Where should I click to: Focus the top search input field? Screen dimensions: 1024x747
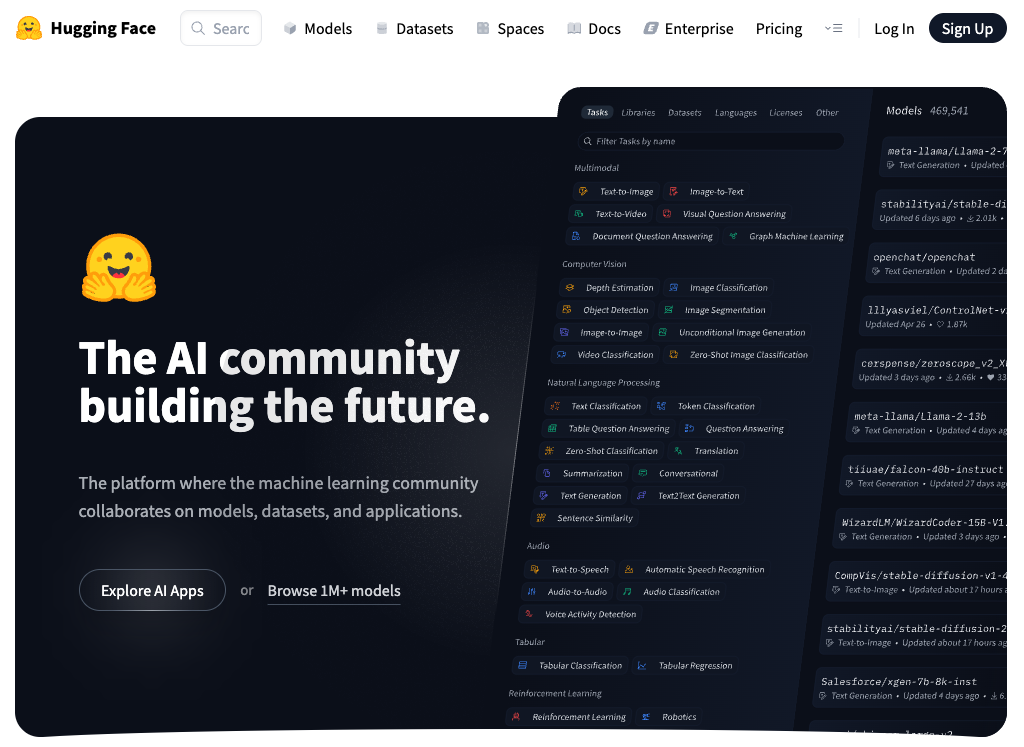(x=221, y=28)
